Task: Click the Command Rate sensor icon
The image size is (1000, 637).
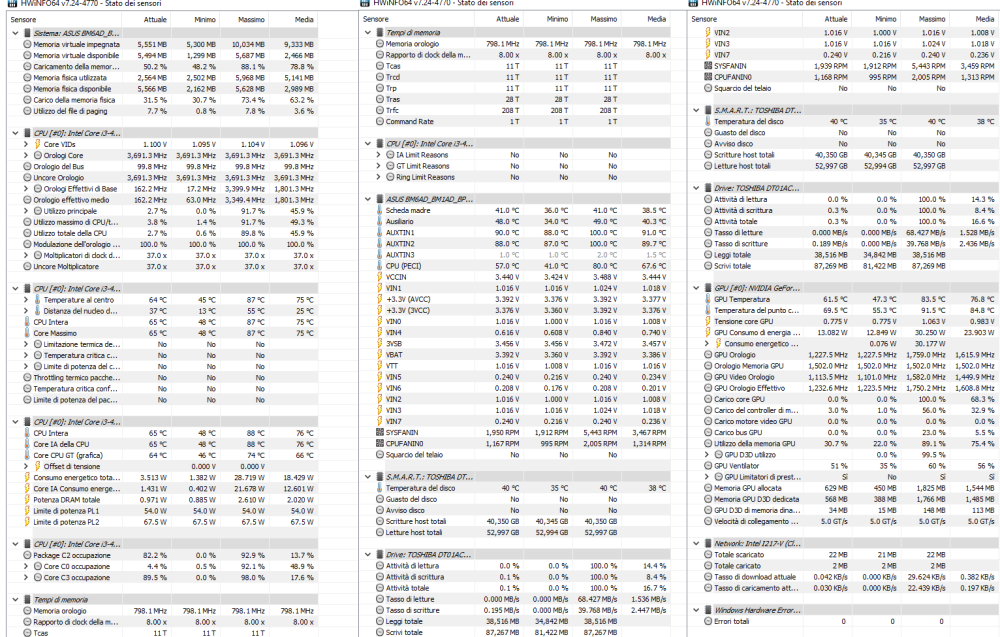Action: coord(380,121)
